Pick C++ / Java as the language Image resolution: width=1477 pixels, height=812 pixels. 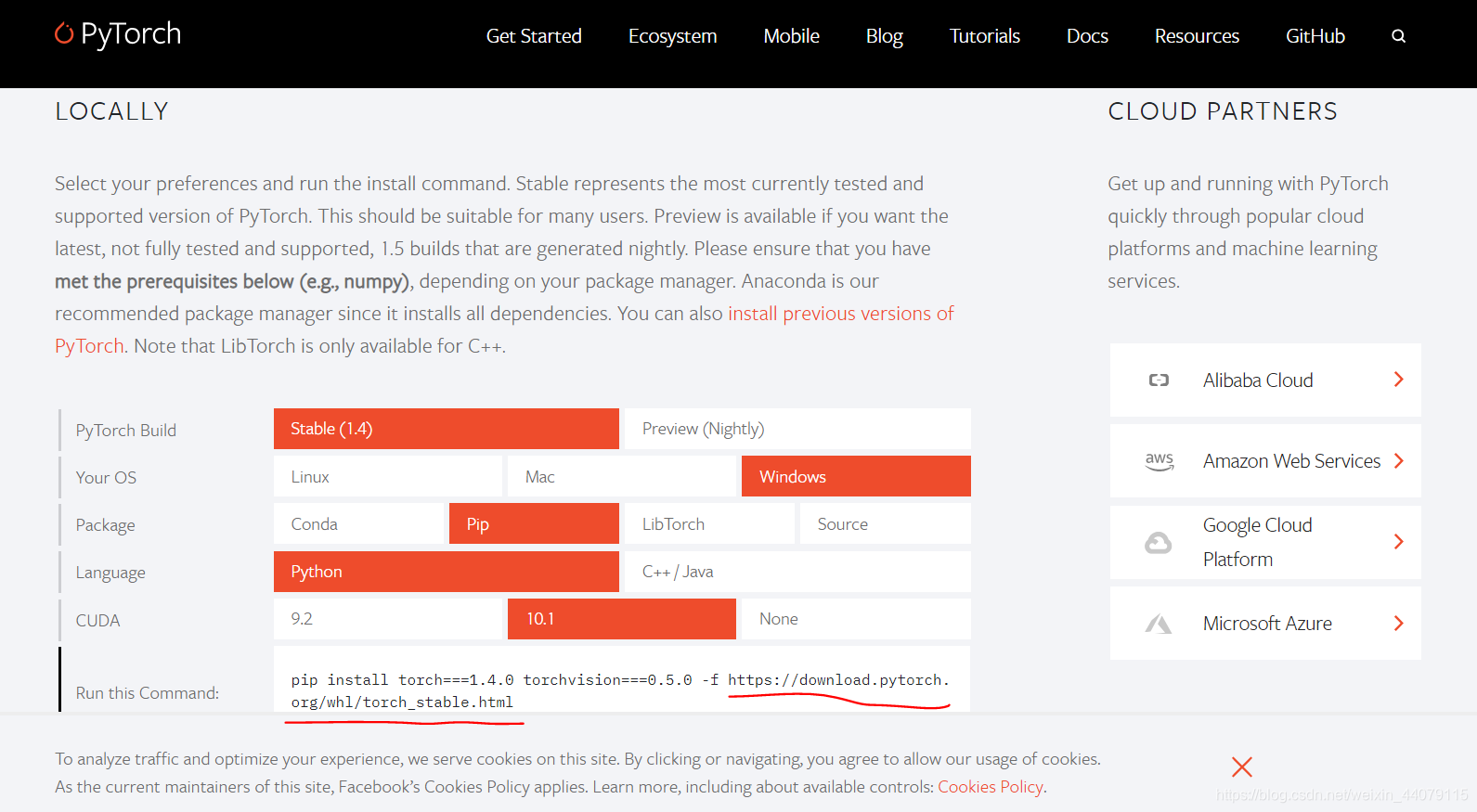point(797,572)
